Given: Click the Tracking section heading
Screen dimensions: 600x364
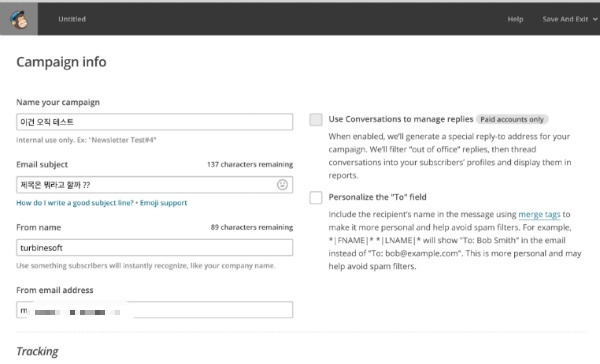Looking at the screenshot, I should (37, 351).
